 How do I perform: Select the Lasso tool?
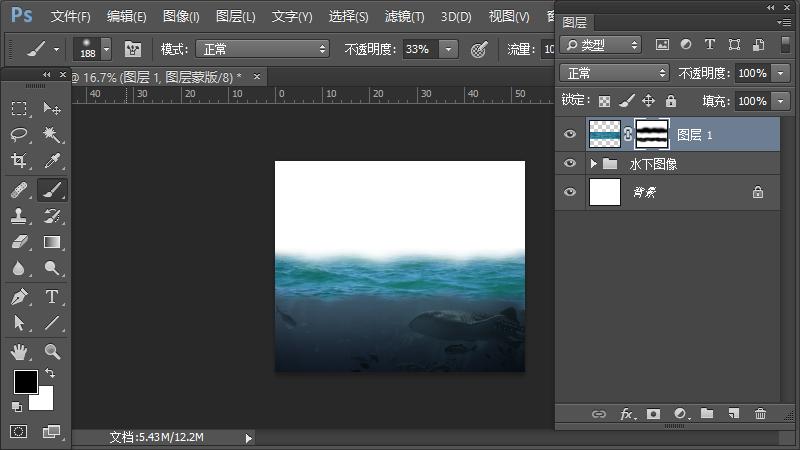click(x=19, y=135)
